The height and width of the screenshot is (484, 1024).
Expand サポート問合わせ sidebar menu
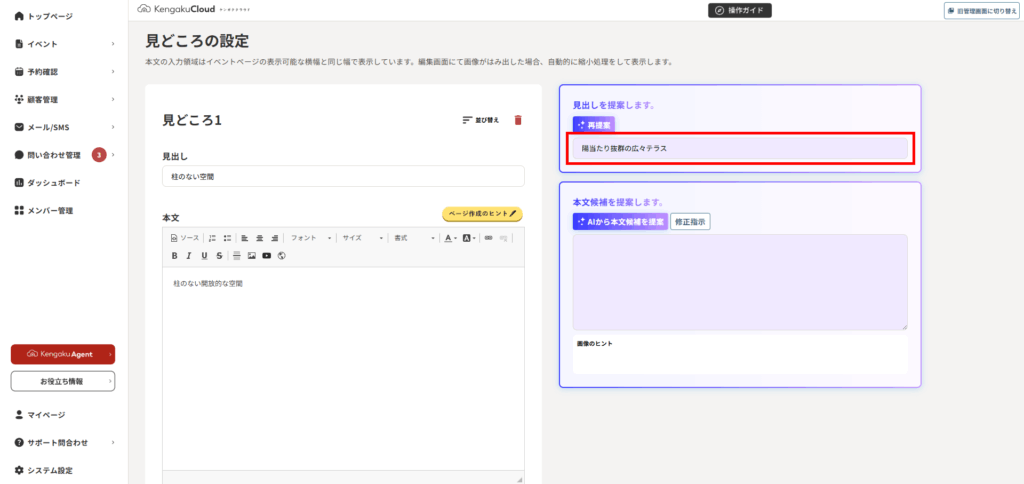pyautogui.click(x=63, y=442)
